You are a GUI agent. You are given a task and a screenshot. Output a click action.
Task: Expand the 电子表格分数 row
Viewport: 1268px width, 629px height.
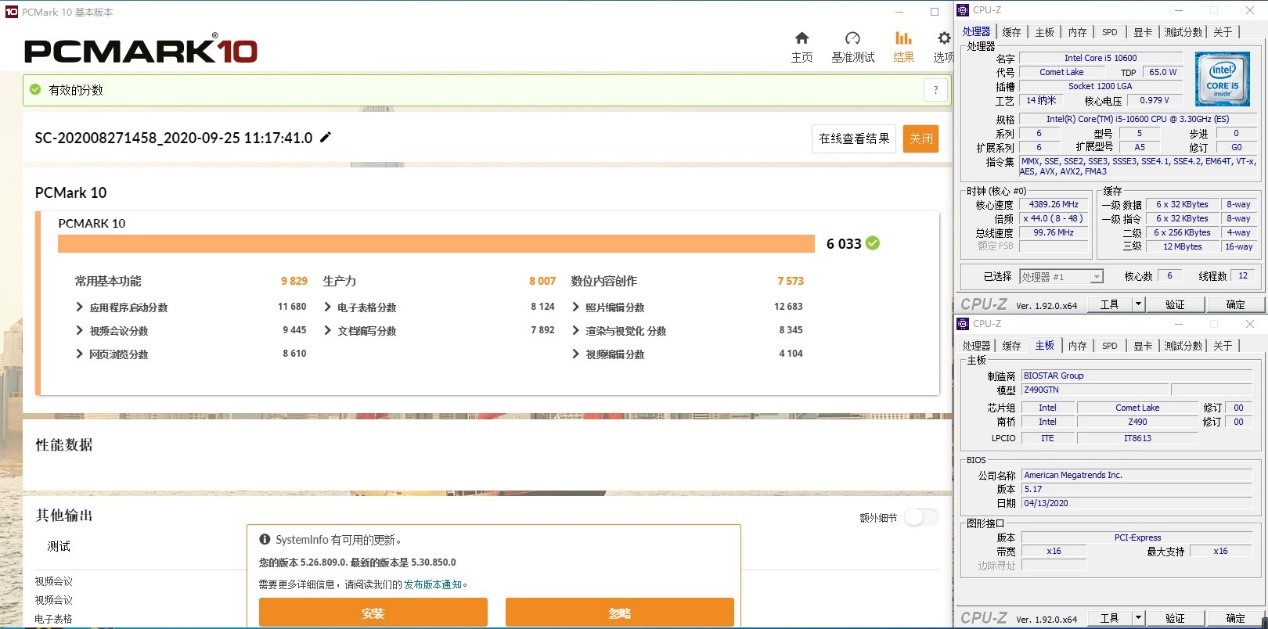tap(328, 307)
